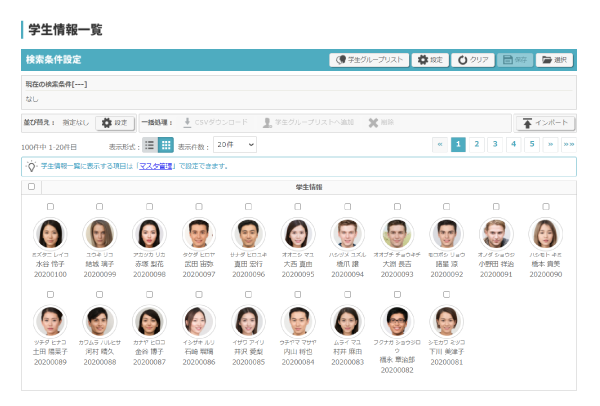This screenshot has width=600, height=406.
Task: Click photo of student 20200086
Action: (199, 321)
